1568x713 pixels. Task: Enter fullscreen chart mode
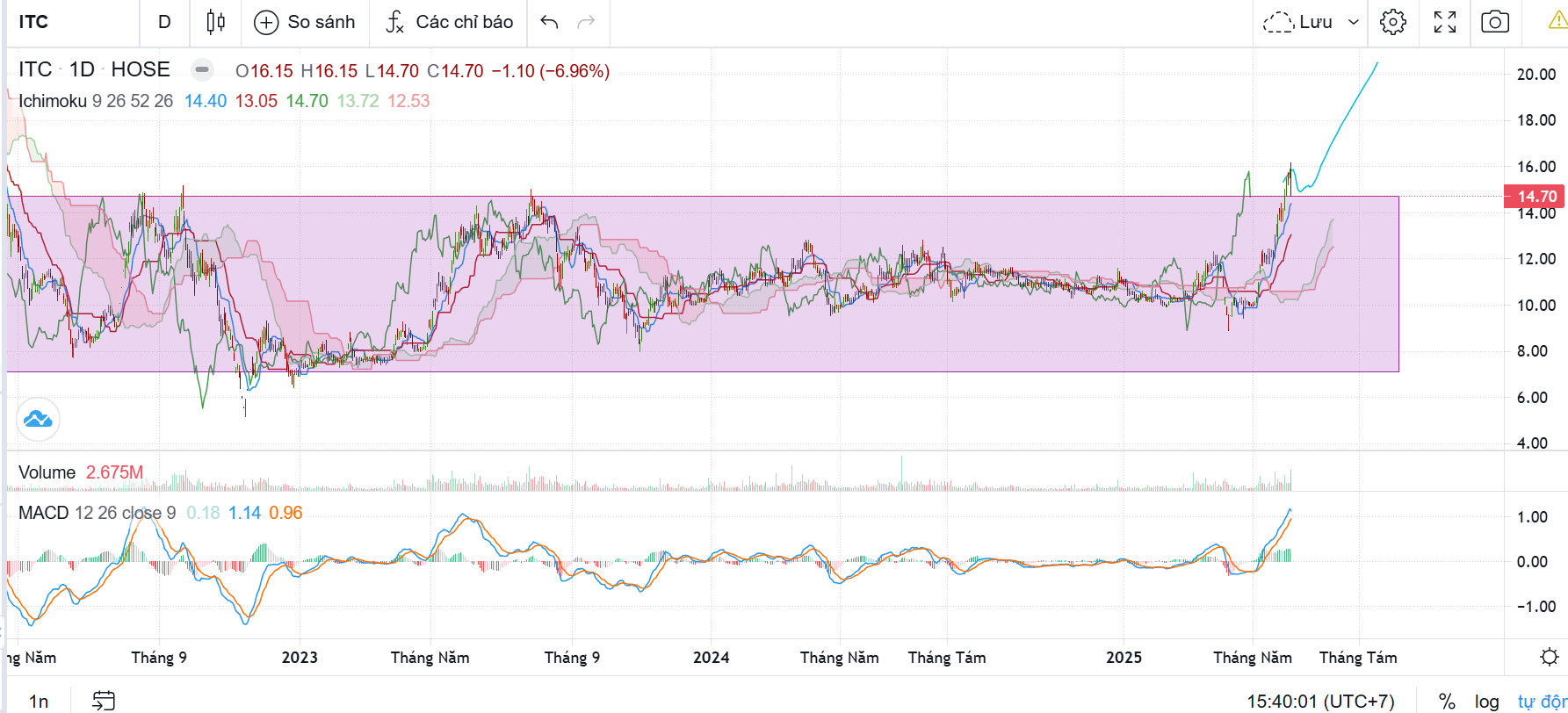point(1445,22)
